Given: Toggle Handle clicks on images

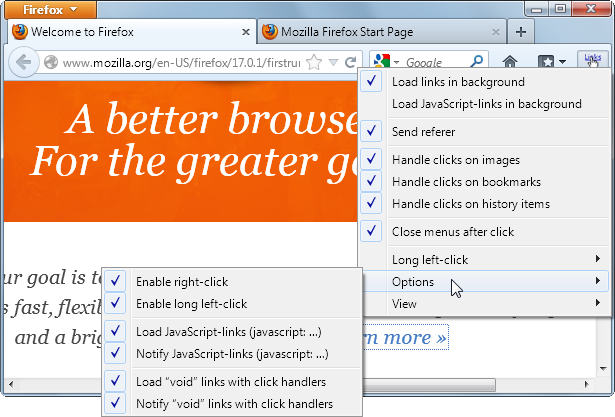Looking at the screenshot, I should [x=484, y=160].
